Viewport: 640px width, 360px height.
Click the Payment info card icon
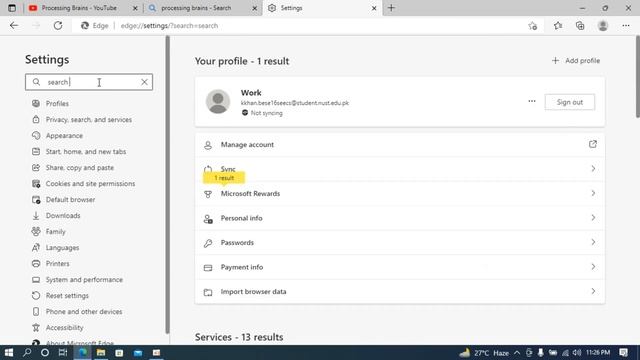click(x=208, y=268)
